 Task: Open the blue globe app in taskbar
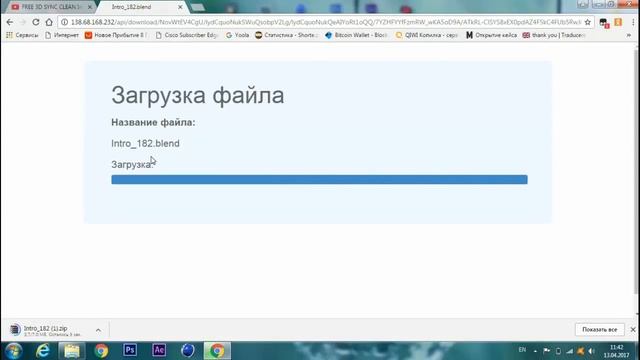[188, 350]
